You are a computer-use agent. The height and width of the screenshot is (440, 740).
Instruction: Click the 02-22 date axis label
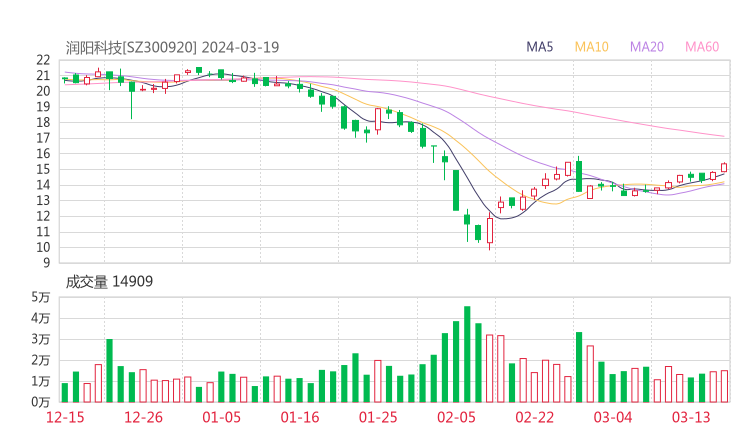[x=535, y=417]
